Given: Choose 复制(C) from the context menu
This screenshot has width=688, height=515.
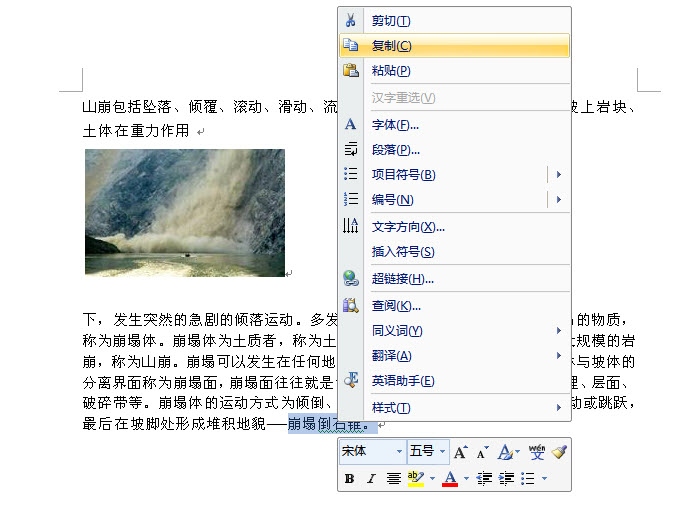Looking at the screenshot, I should pyautogui.click(x=455, y=46).
